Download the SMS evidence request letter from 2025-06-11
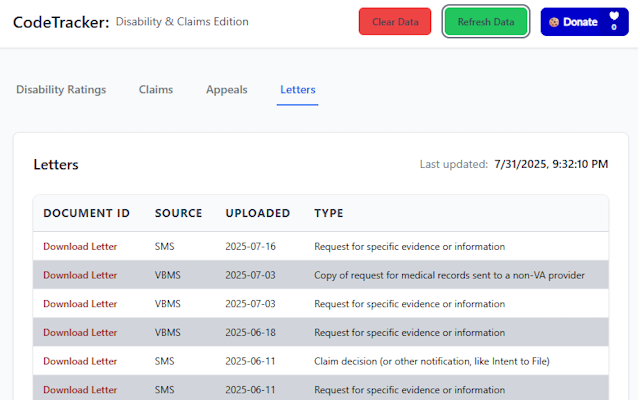The width and height of the screenshot is (640, 400). pos(80,390)
